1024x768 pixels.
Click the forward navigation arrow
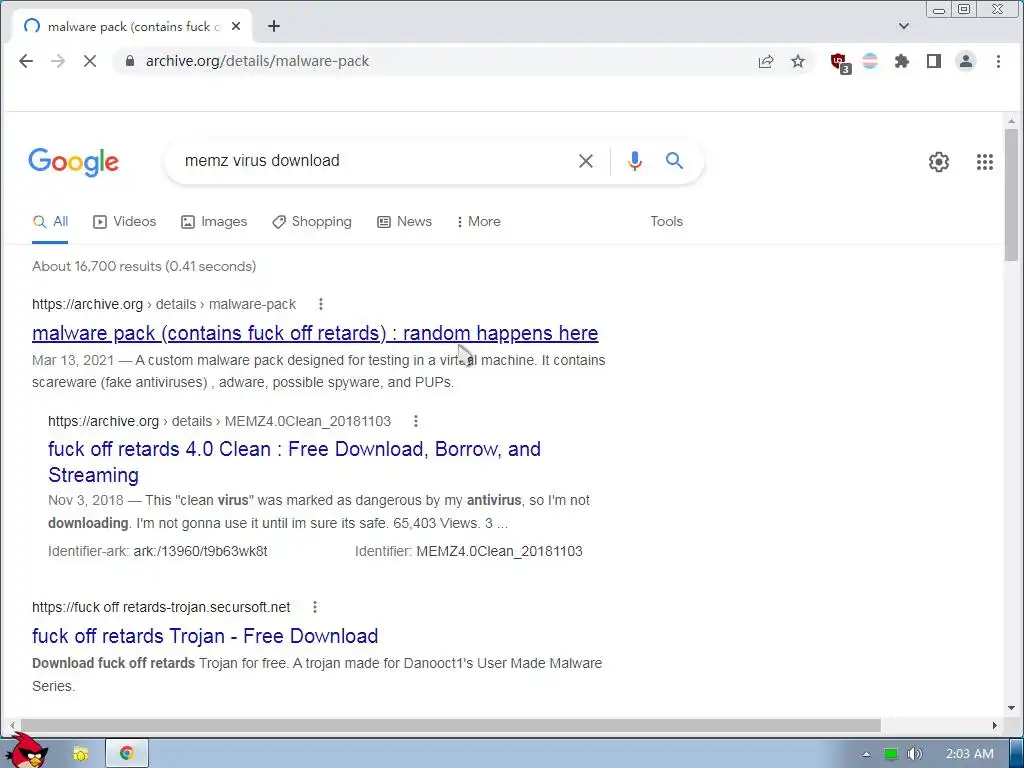coord(58,61)
